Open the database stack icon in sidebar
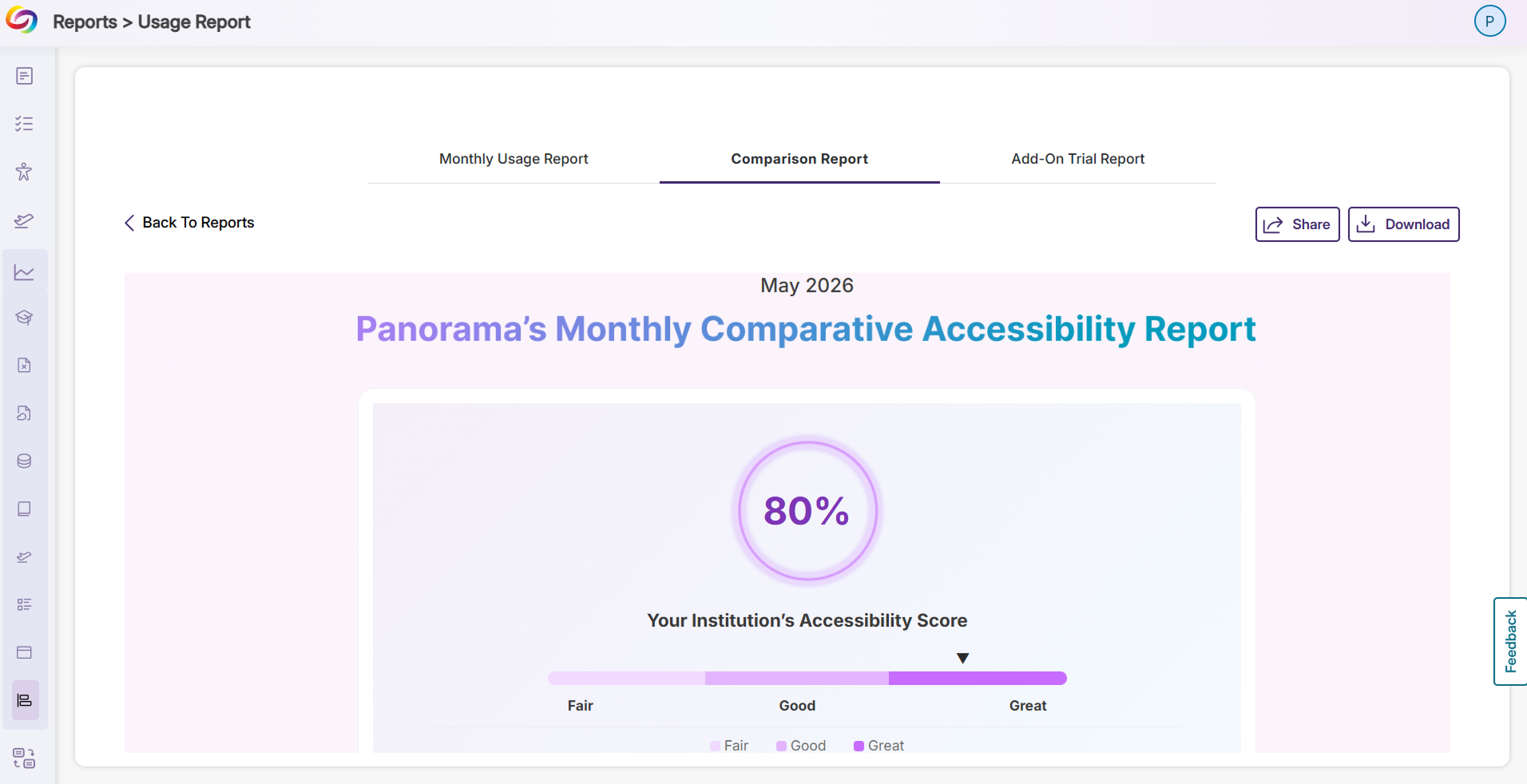This screenshot has width=1527, height=784. (25, 461)
